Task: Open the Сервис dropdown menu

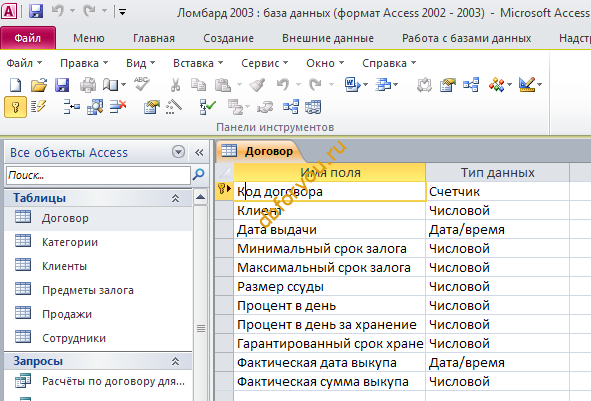Action: pos(264,63)
